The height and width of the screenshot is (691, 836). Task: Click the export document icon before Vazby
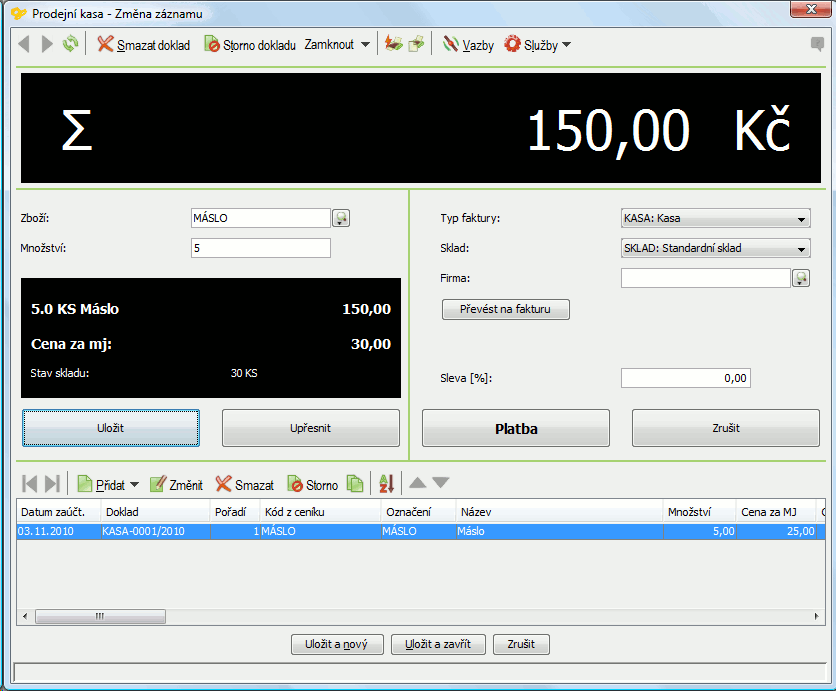pos(416,44)
